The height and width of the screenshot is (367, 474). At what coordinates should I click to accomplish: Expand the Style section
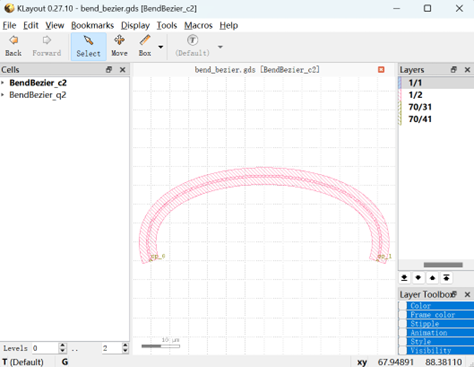(x=440, y=342)
